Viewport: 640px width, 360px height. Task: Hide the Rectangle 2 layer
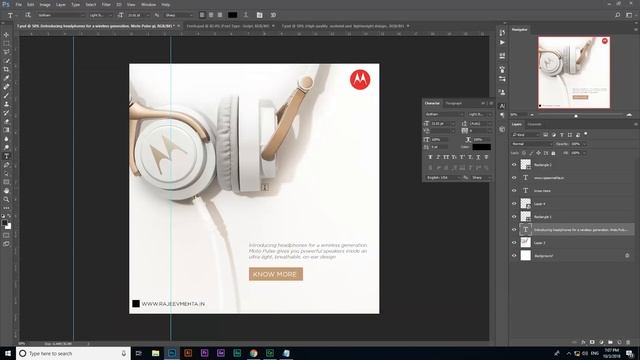pos(514,164)
